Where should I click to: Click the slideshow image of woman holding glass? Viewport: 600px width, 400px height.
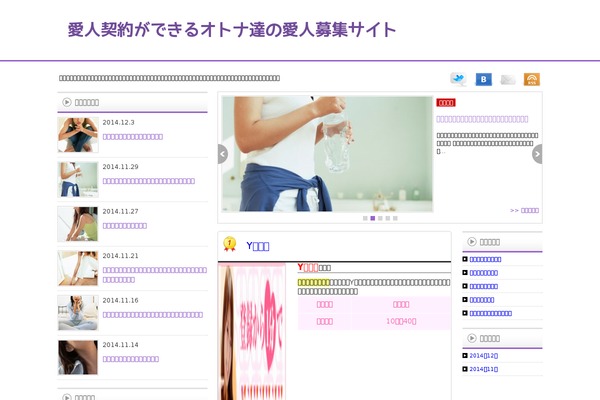[x=327, y=154]
